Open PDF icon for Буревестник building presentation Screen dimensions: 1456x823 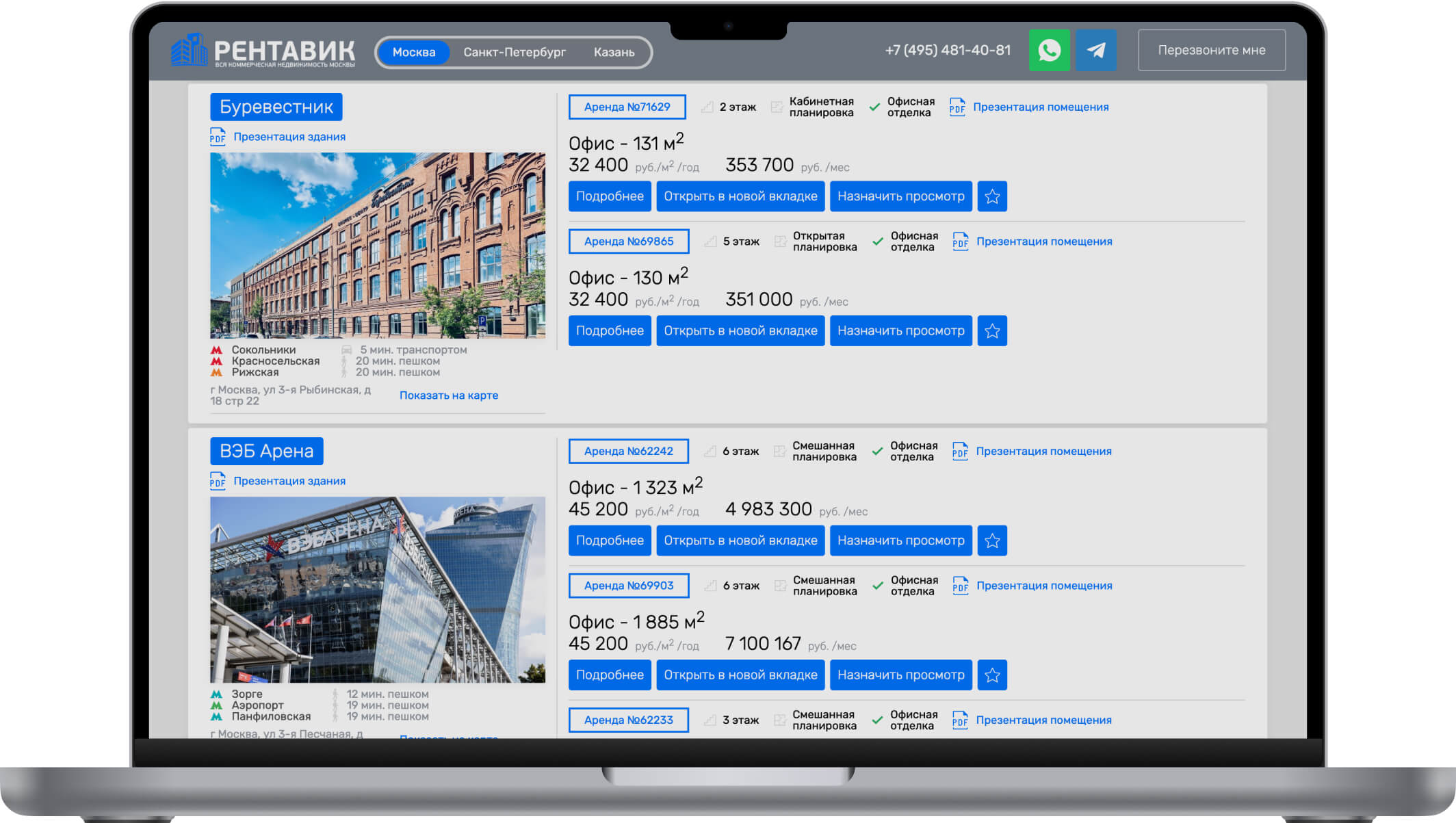point(218,137)
